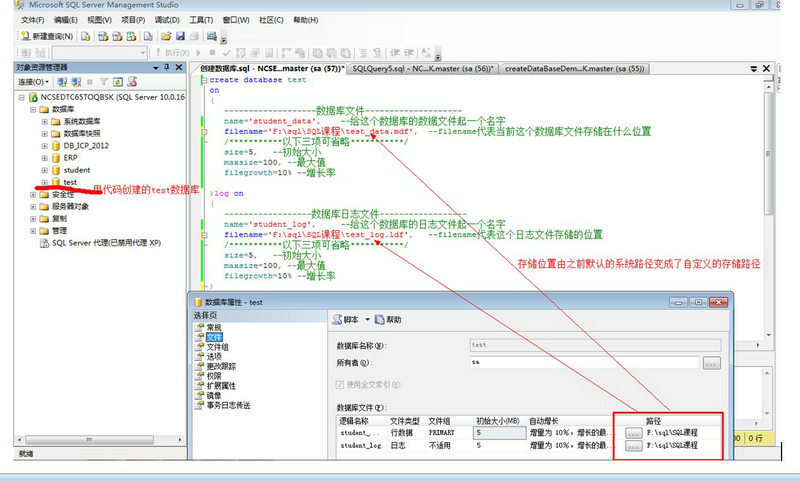Screen dimensions: 800x482
Task: Click the Analysis Services XMLA query icon
Action: tap(131, 36)
